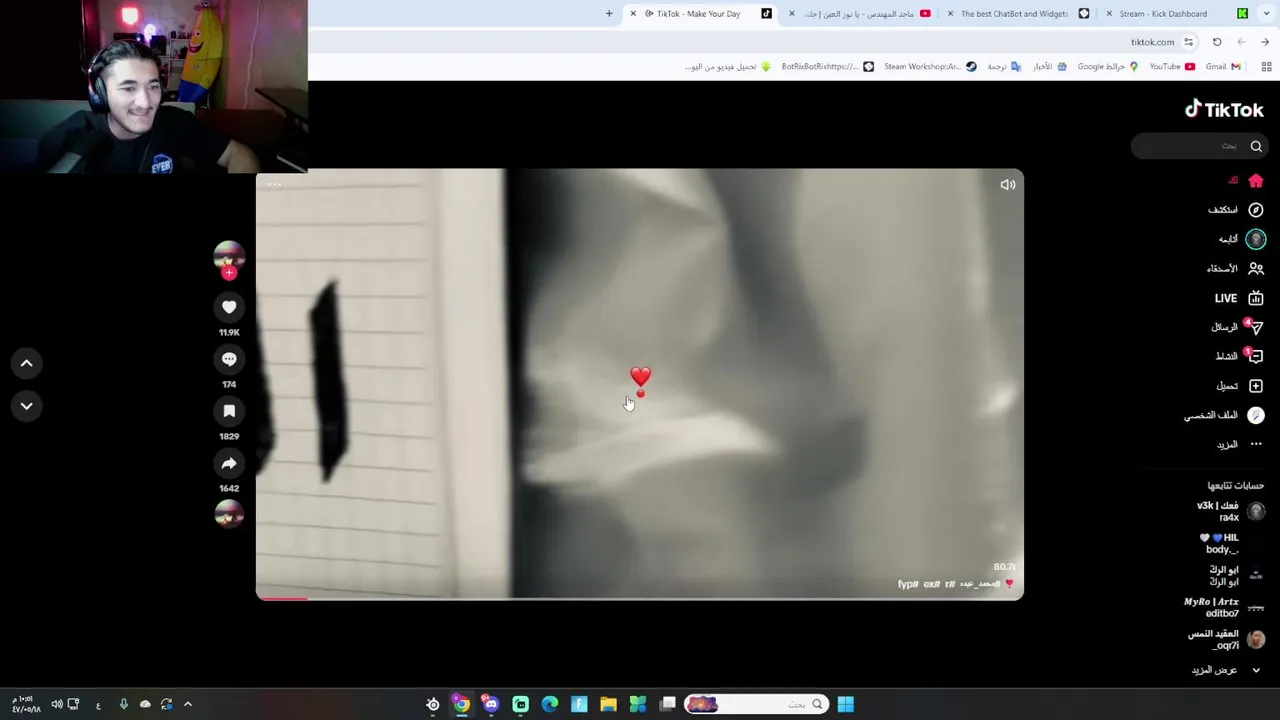Go to next video with down arrow
The height and width of the screenshot is (720, 1280).
[27, 406]
